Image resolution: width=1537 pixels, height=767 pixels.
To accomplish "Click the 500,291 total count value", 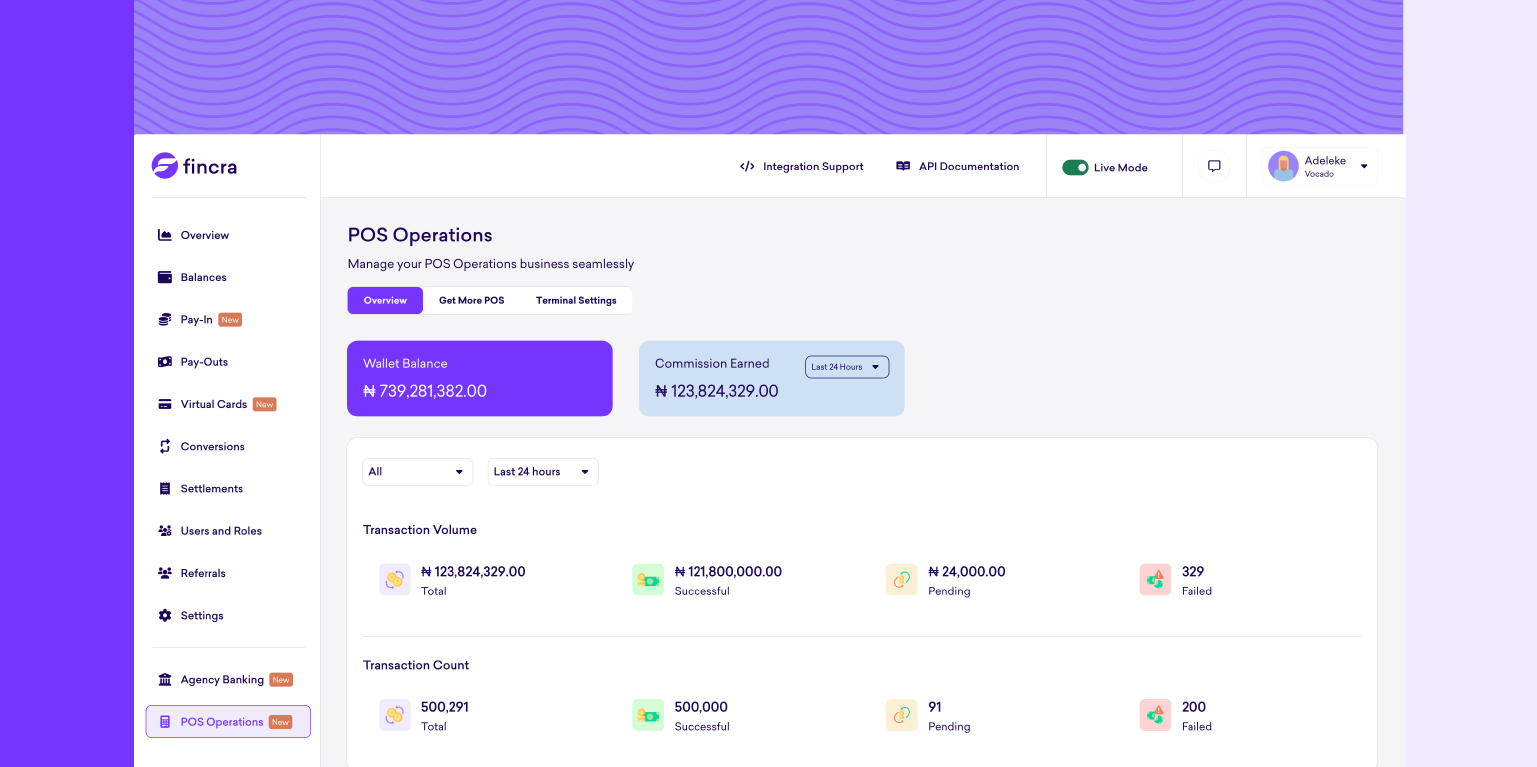I will click(445, 707).
